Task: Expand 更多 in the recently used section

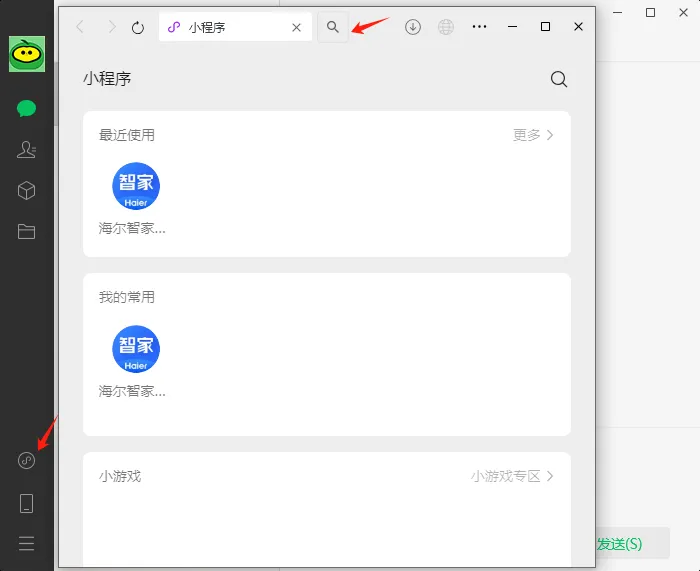Action: (x=533, y=135)
